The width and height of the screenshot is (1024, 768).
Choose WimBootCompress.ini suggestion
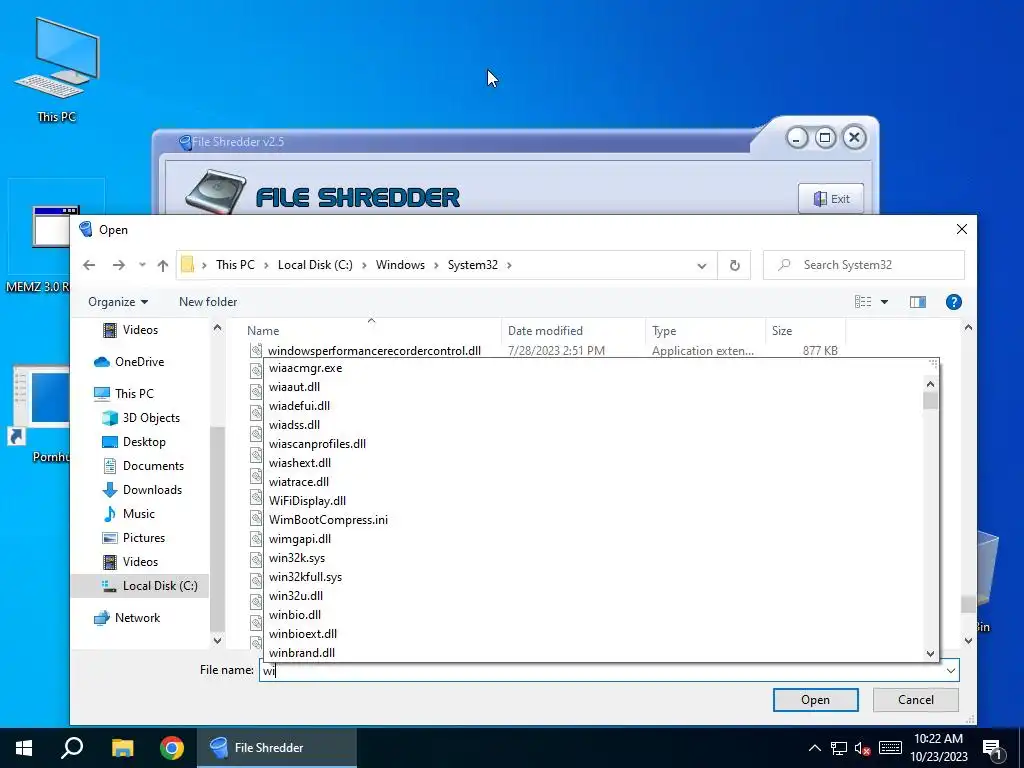[328, 520]
